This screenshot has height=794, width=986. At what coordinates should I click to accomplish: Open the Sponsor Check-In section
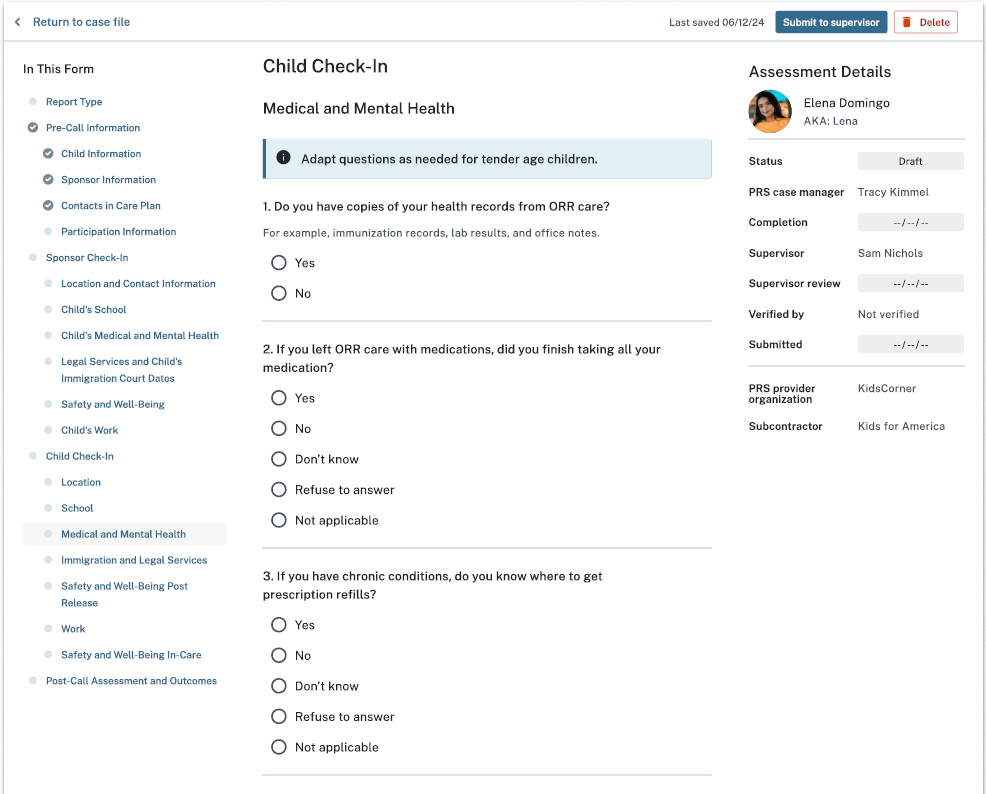point(87,258)
